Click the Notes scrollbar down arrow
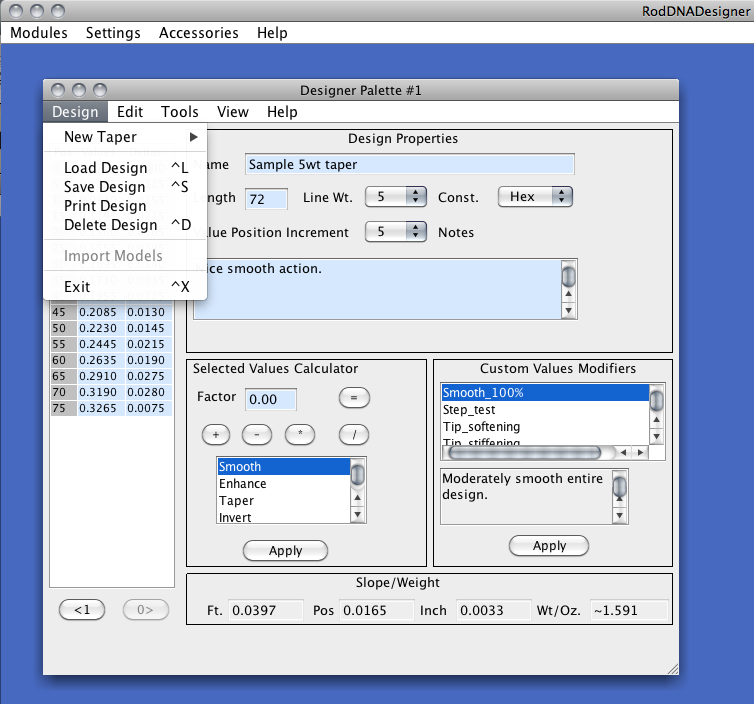 (x=568, y=310)
